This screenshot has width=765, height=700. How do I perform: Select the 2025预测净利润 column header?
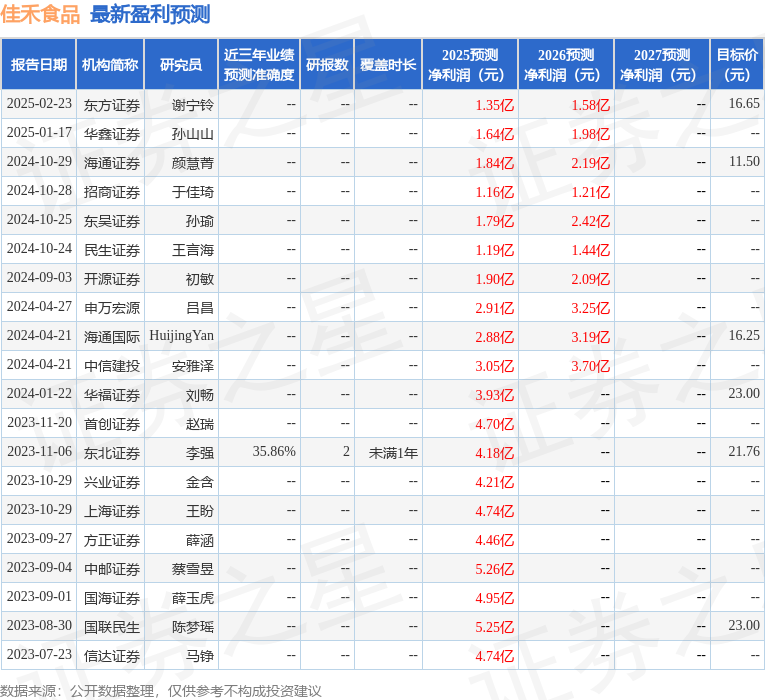coord(470,64)
